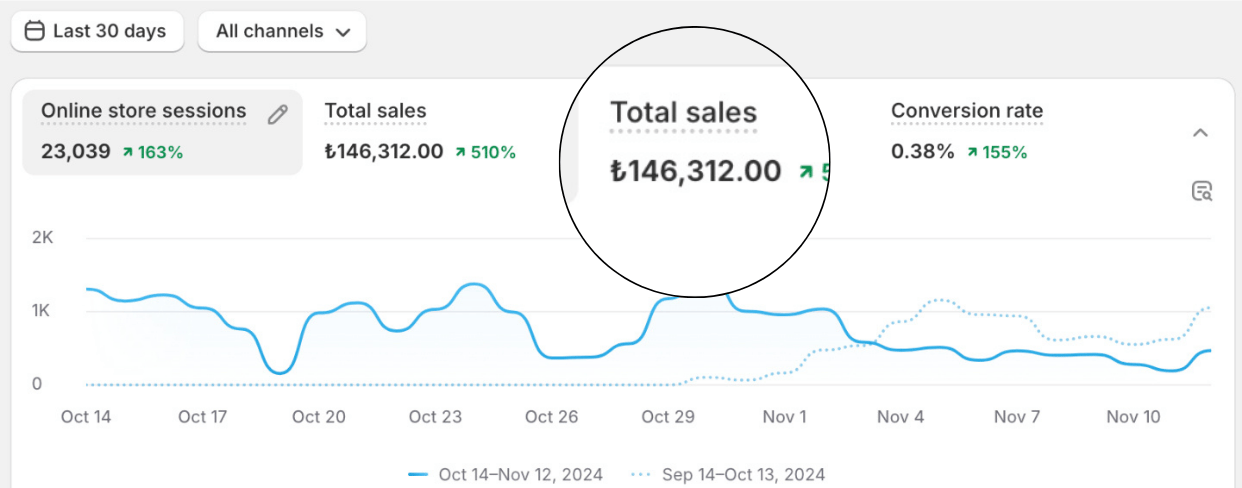Toggle the Oct 14–Nov 12, 2024 legend series
Screen dimensions: 1242x488
pos(520,474)
